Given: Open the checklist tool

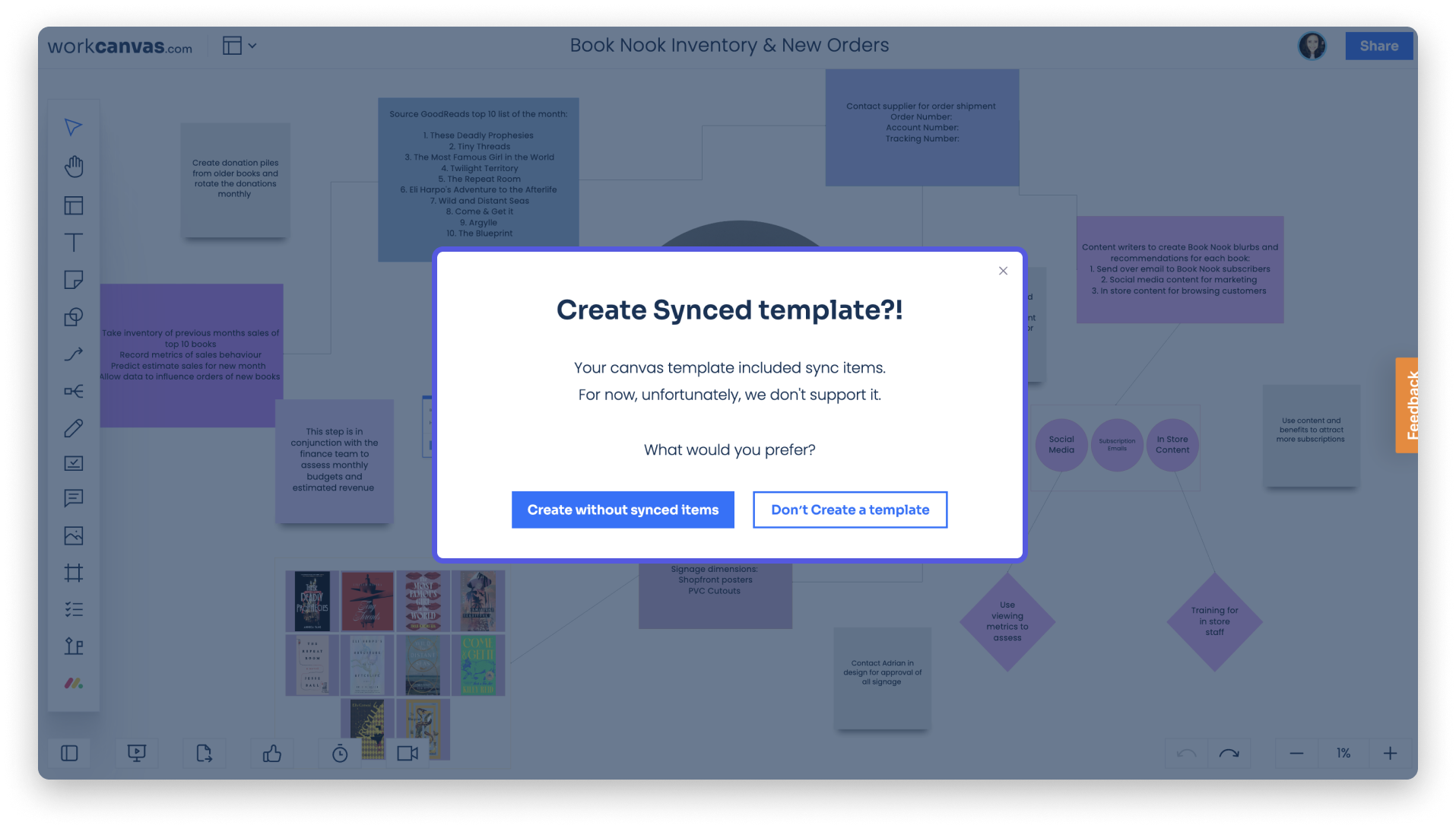Looking at the screenshot, I should (x=73, y=609).
